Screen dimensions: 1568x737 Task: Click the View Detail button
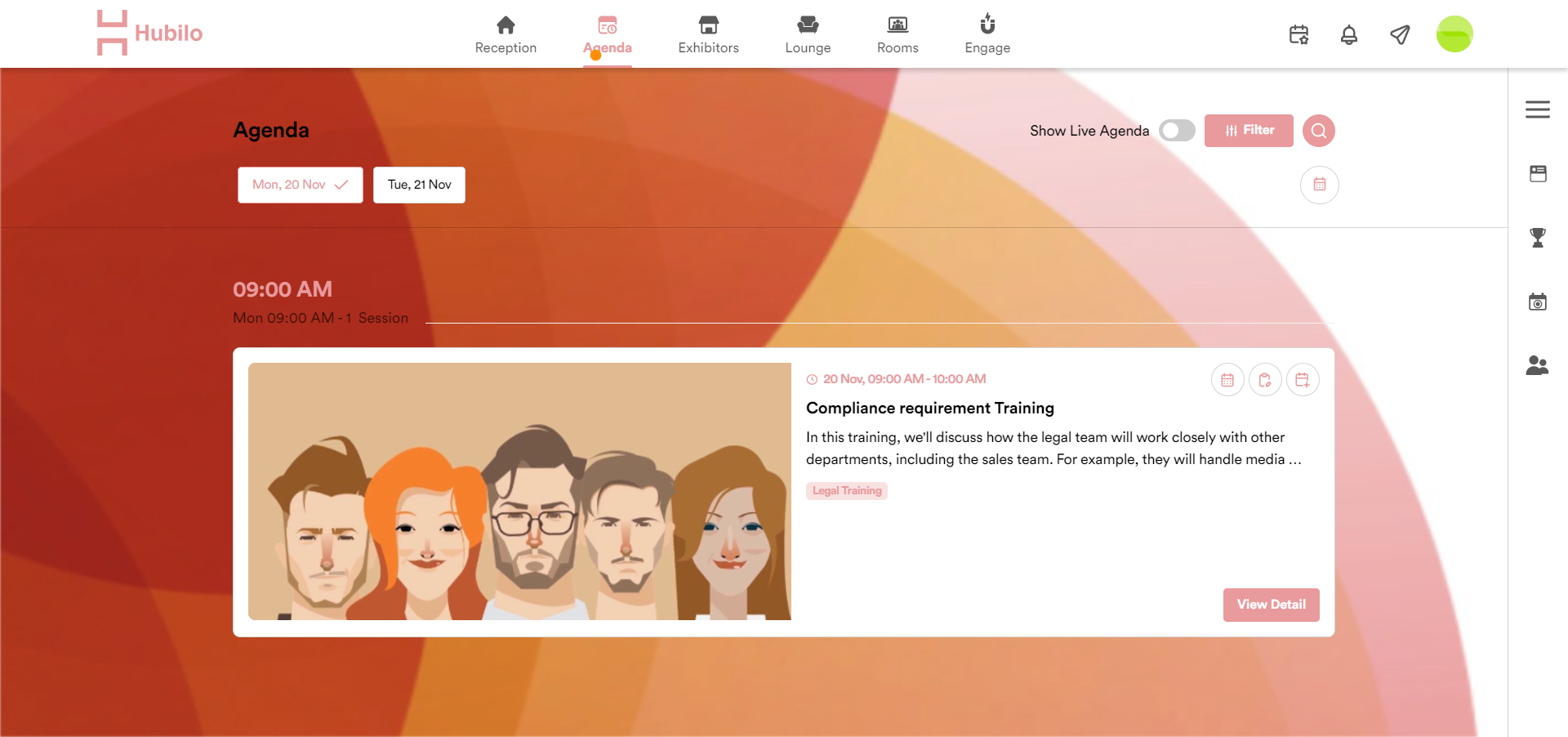click(1271, 605)
